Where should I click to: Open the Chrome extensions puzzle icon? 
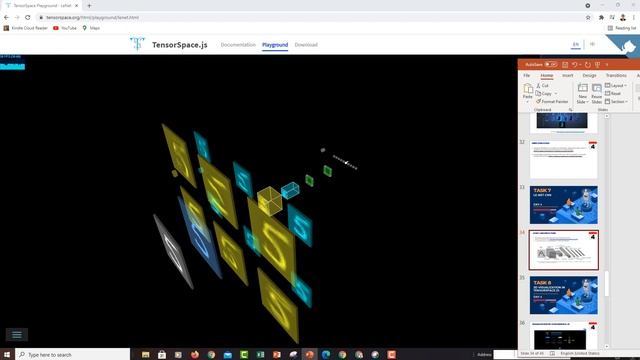click(x=601, y=18)
